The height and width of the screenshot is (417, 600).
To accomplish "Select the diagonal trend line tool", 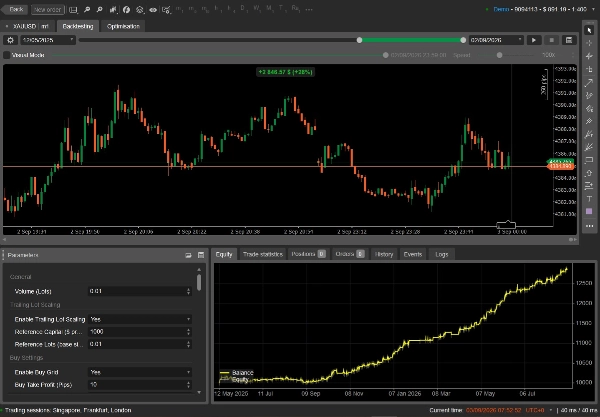I will point(589,82).
